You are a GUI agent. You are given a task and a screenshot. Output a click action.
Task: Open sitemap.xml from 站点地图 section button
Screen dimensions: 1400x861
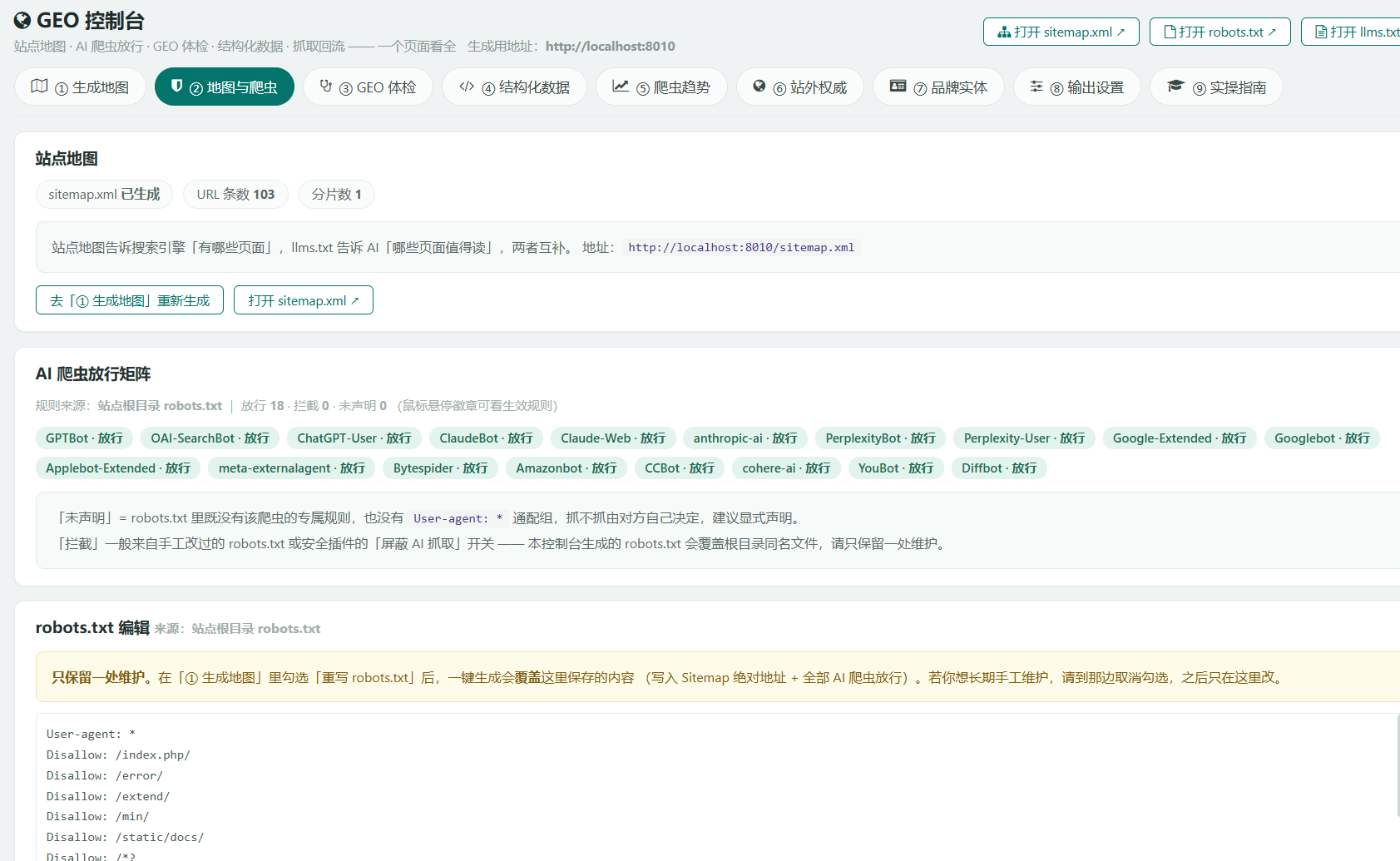coord(304,300)
